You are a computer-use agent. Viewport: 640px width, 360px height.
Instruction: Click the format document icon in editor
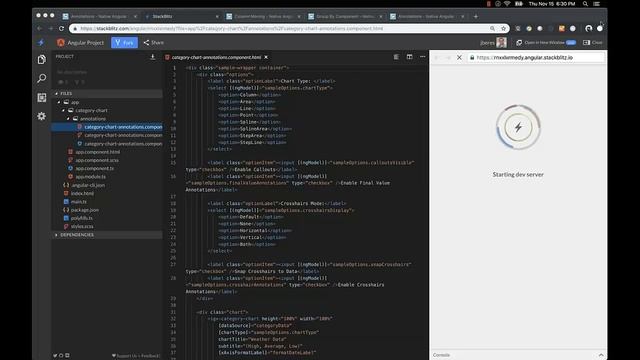tap(396, 57)
